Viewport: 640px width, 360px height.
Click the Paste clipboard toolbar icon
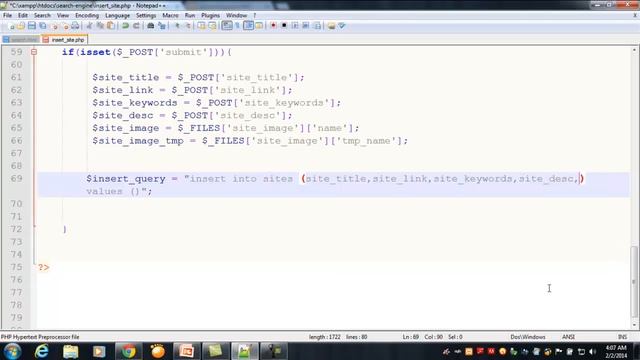pos(111,26)
